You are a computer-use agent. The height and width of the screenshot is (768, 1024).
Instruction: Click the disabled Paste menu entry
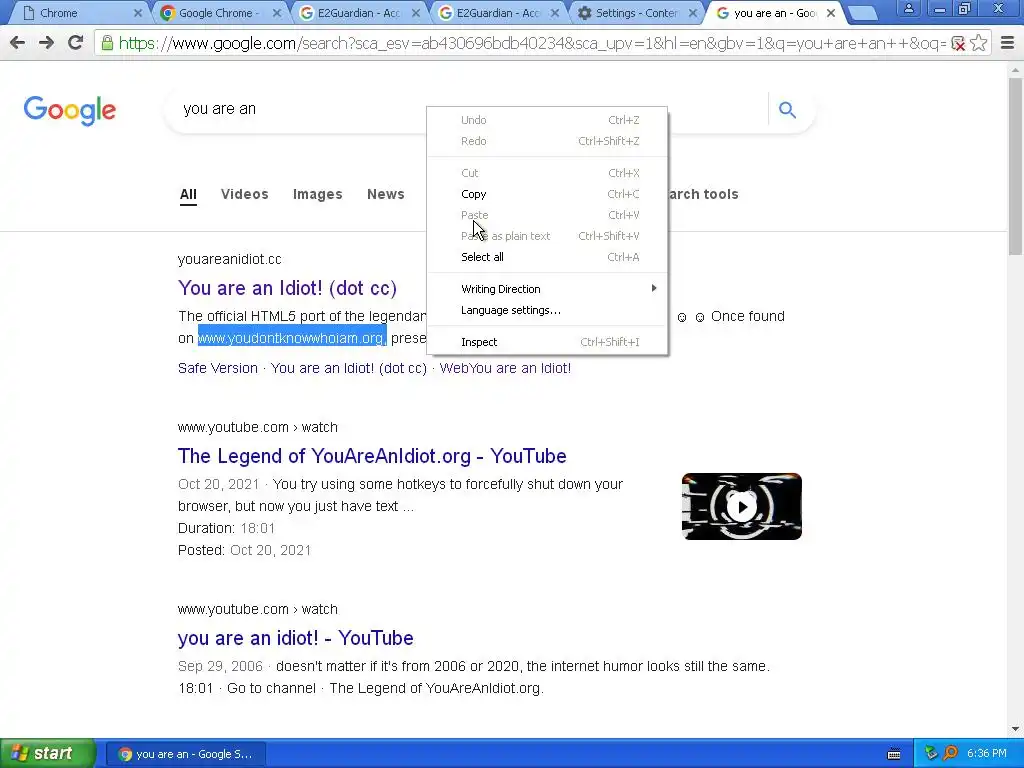tap(547, 215)
